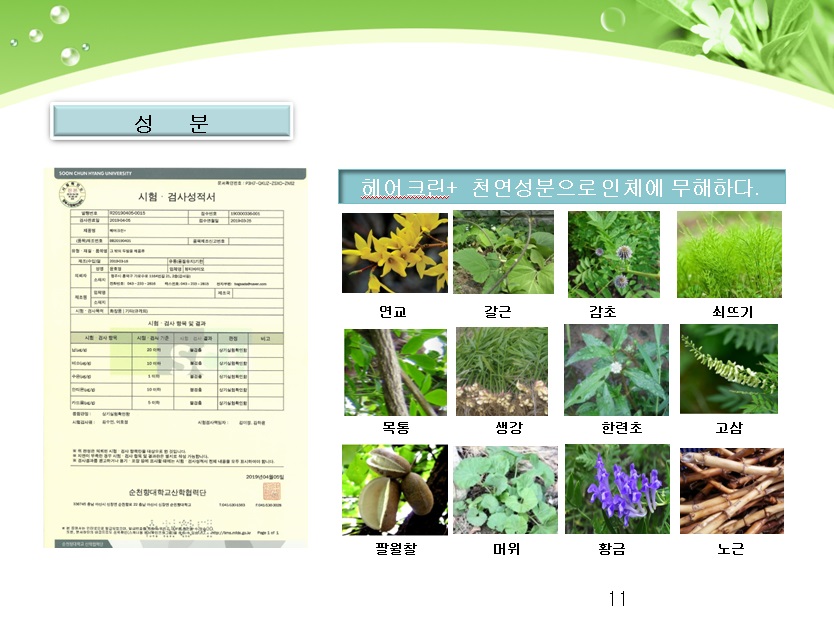This screenshot has width=834, height=623.
Task: Open the 머위 leaf photo
Action: pos(505,490)
